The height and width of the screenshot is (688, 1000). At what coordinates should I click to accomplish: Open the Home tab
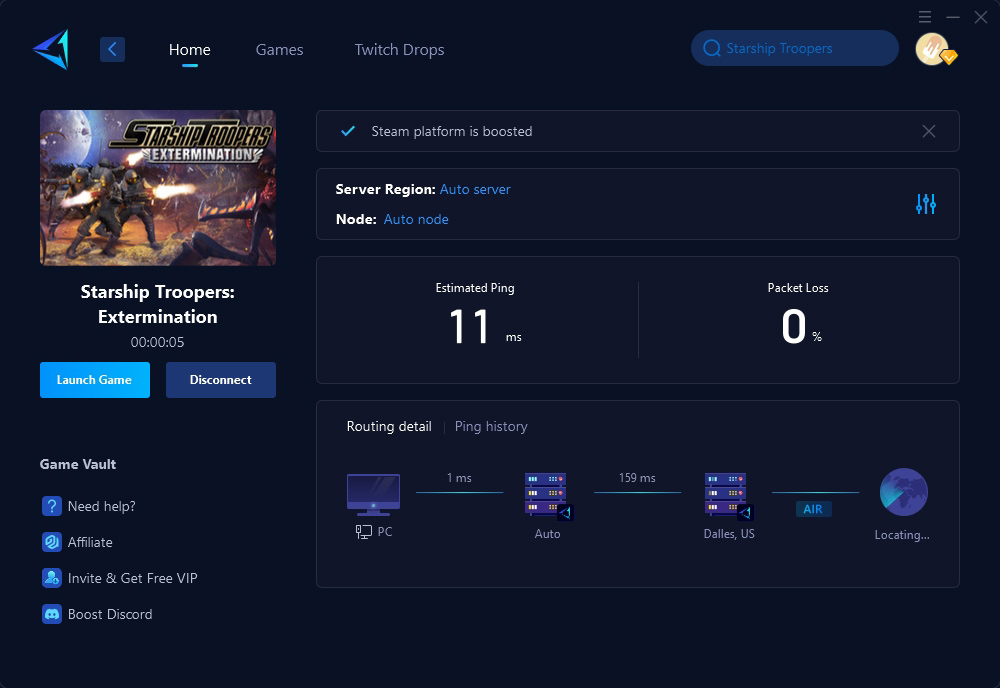pos(189,50)
